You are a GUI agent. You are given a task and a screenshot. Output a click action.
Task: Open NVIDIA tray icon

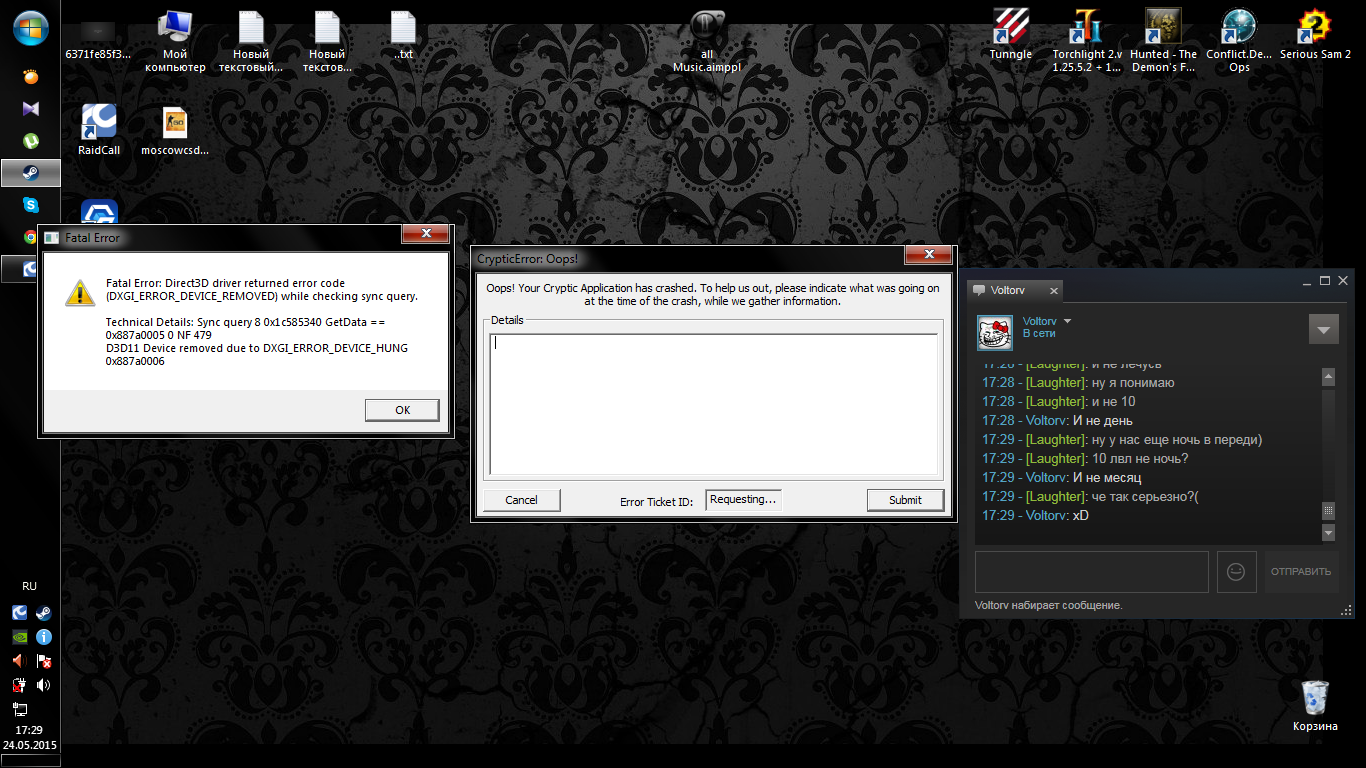point(19,637)
